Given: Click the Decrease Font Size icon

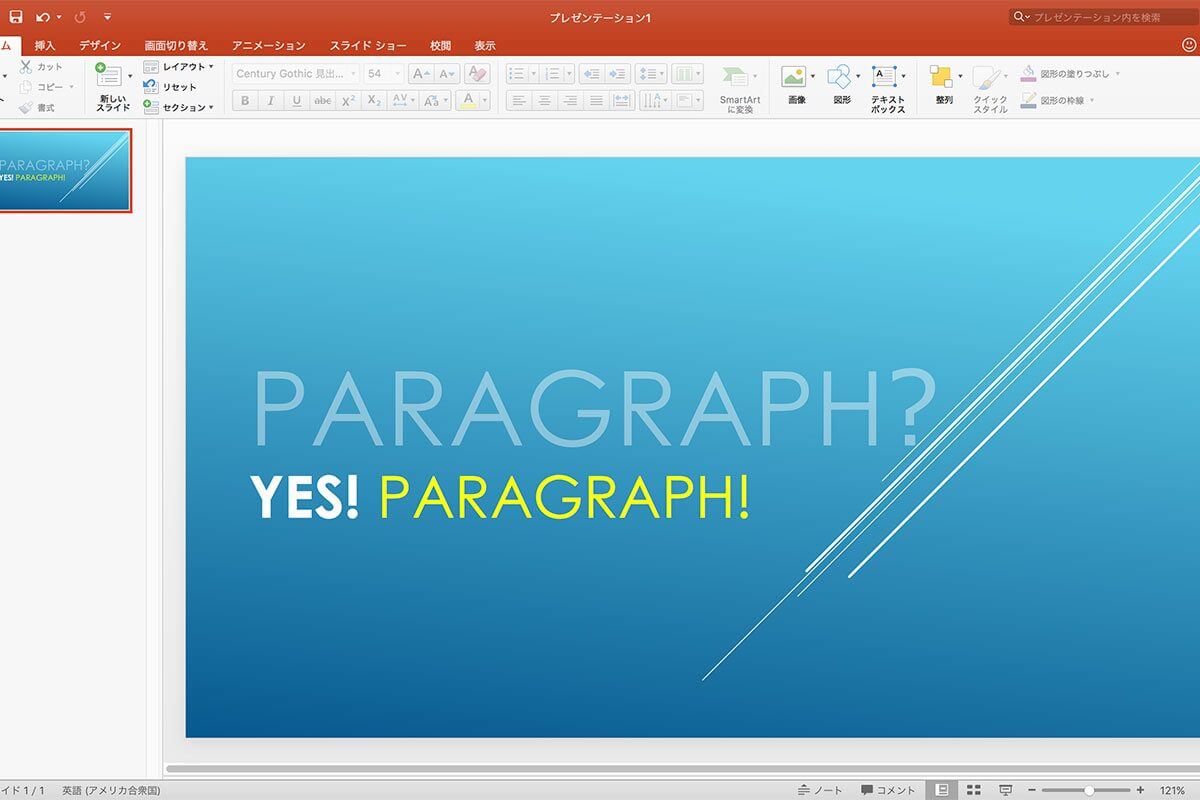Looking at the screenshot, I should (446, 74).
